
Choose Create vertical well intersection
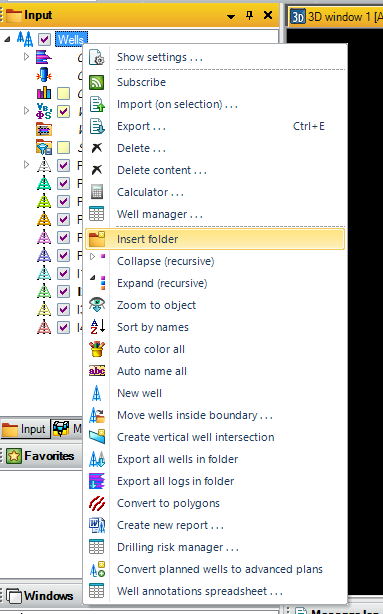click(215, 437)
